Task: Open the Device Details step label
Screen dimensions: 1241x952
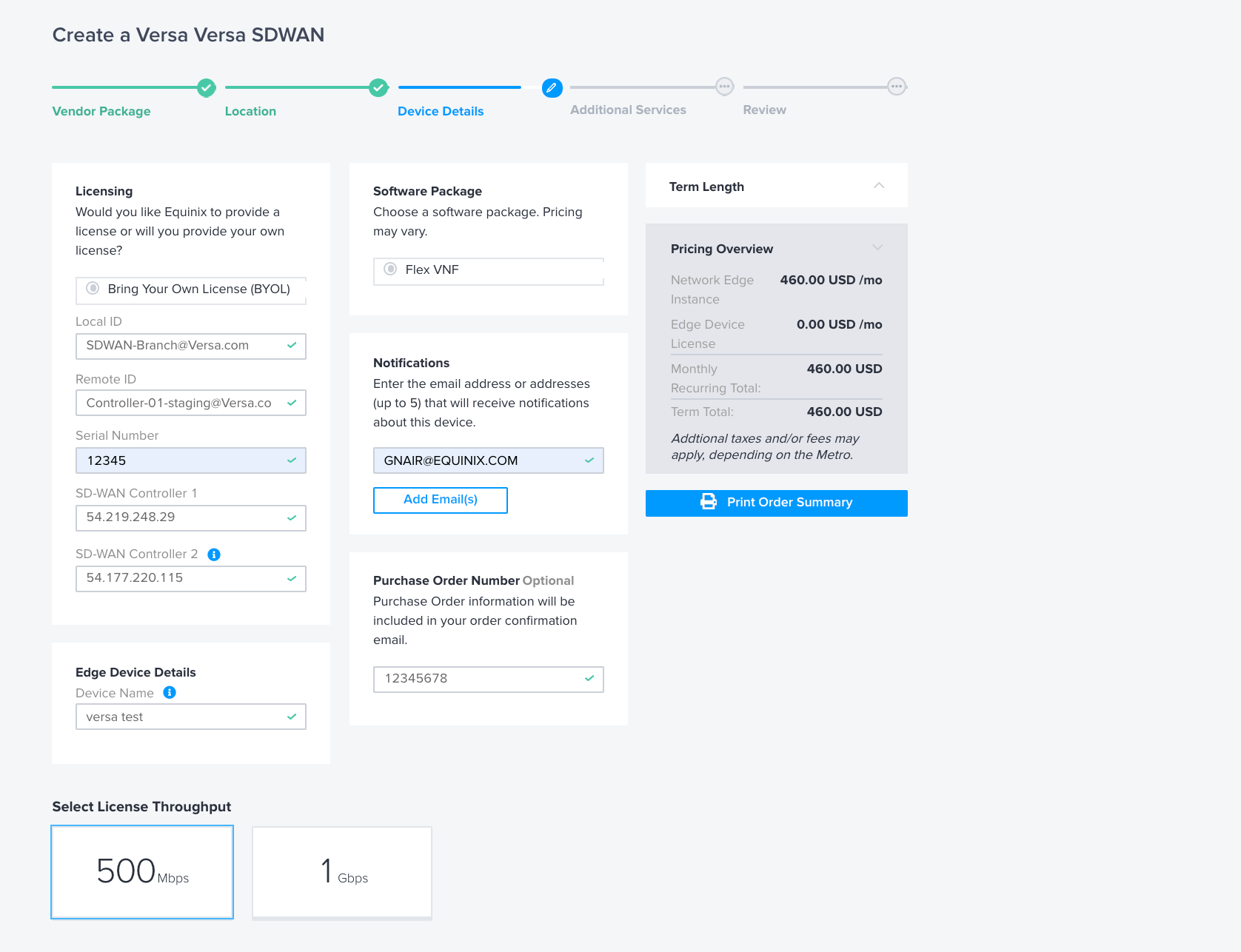Action: [x=441, y=111]
